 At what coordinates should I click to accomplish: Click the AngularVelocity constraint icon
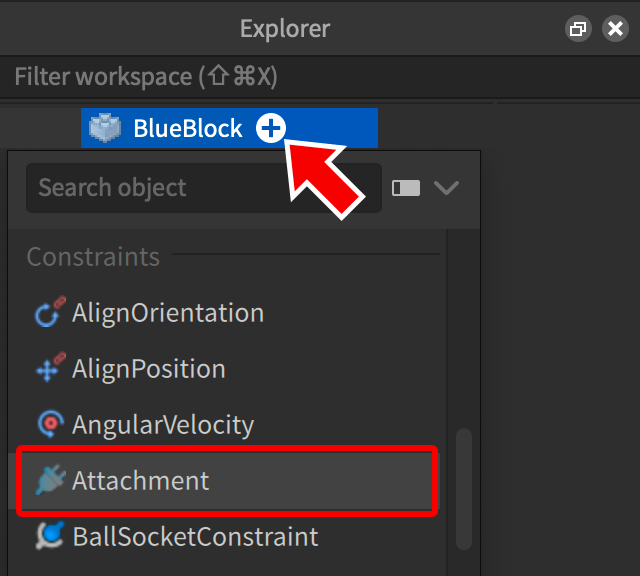tap(49, 425)
